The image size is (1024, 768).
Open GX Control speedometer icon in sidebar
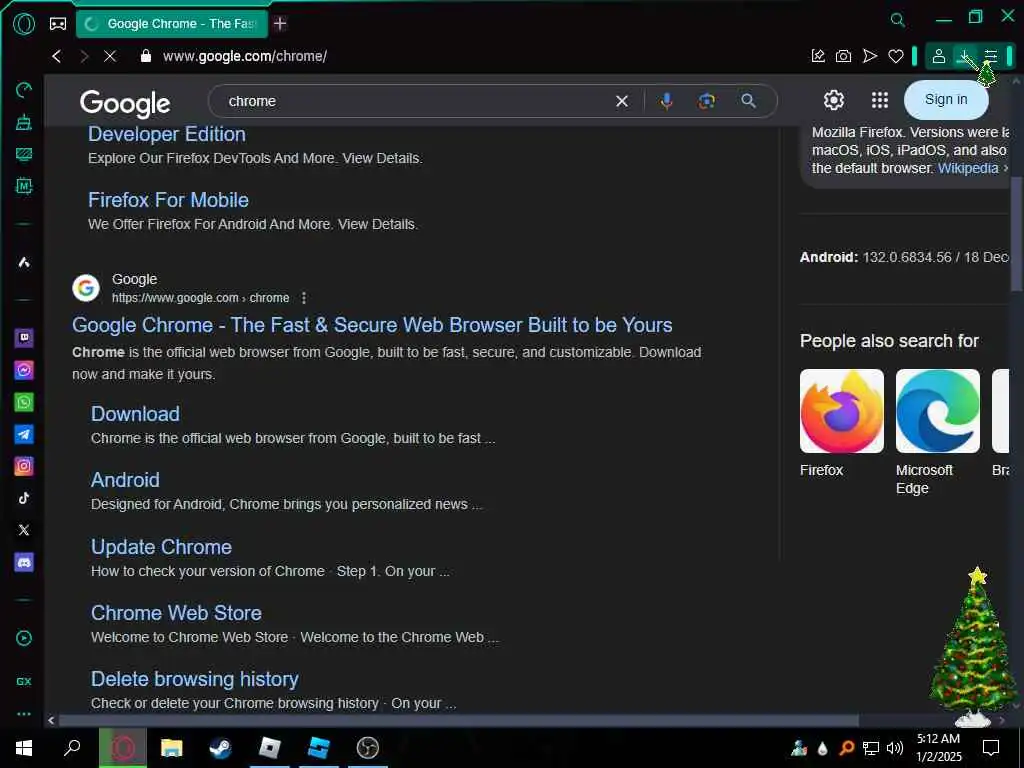coord(24,90)
